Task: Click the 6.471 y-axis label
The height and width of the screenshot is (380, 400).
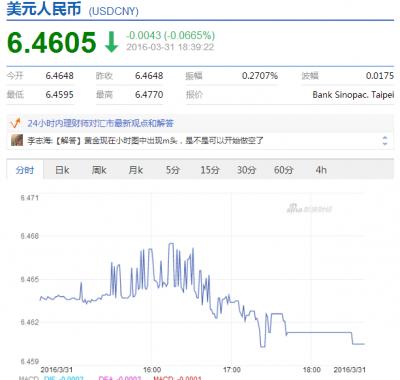Action: pos(30,198)
